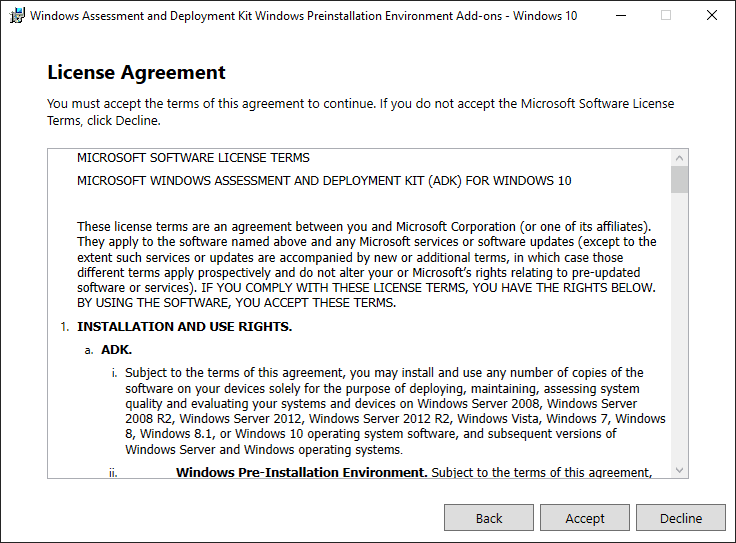Click the license scrollbar up arrow

[680, 158]
